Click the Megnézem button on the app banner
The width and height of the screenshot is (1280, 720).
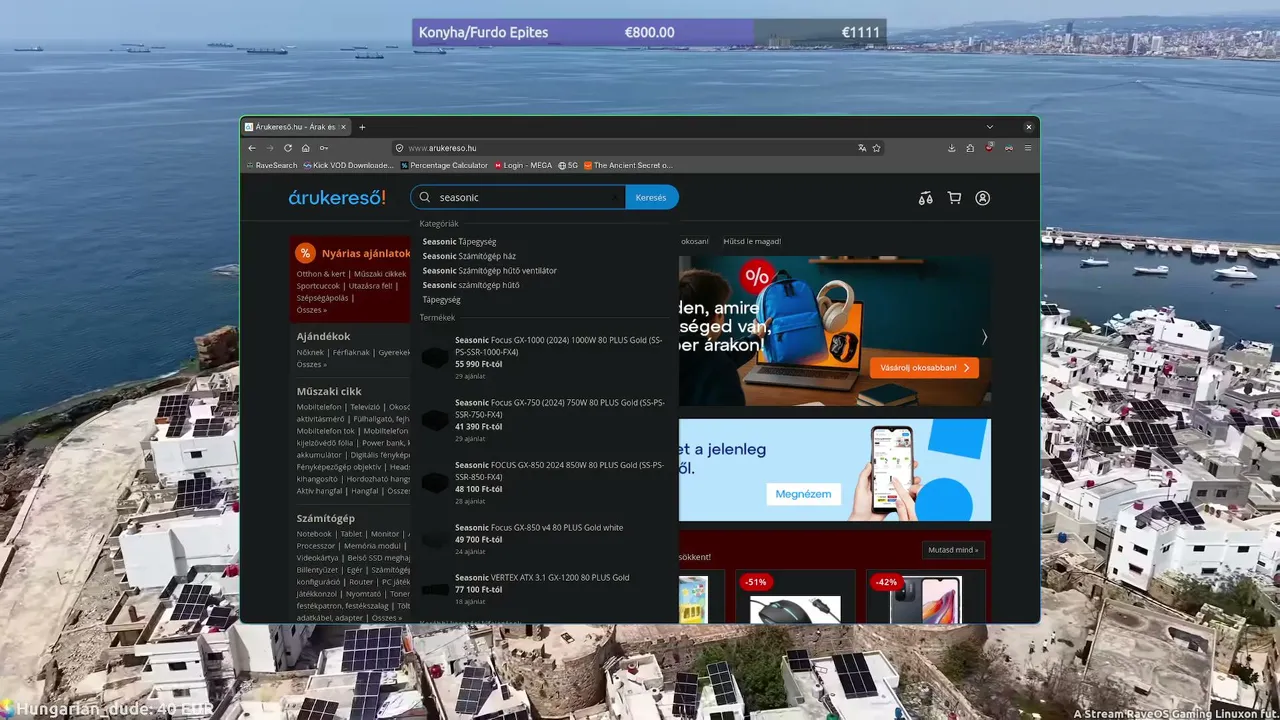click(x=805, y=493)
